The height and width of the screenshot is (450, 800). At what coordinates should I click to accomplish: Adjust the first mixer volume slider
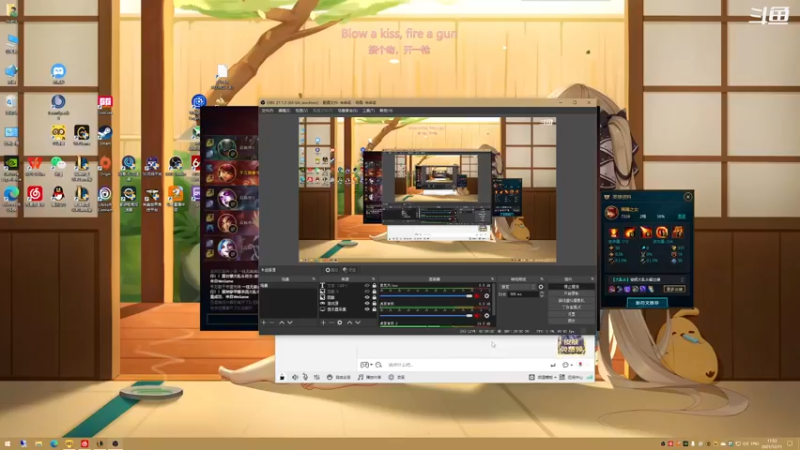[426, 296]
